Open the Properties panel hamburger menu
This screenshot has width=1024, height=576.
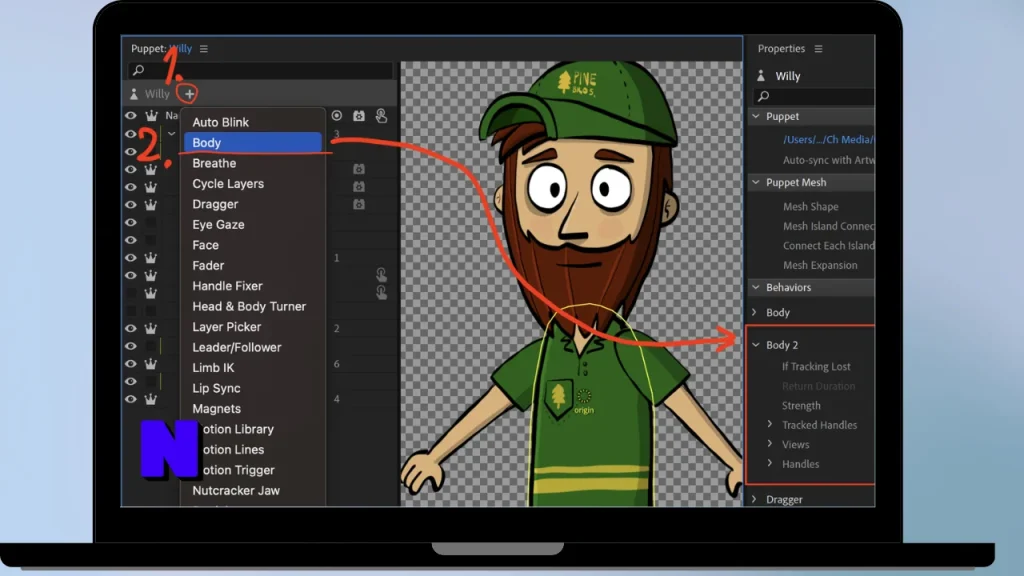(818, 49)
